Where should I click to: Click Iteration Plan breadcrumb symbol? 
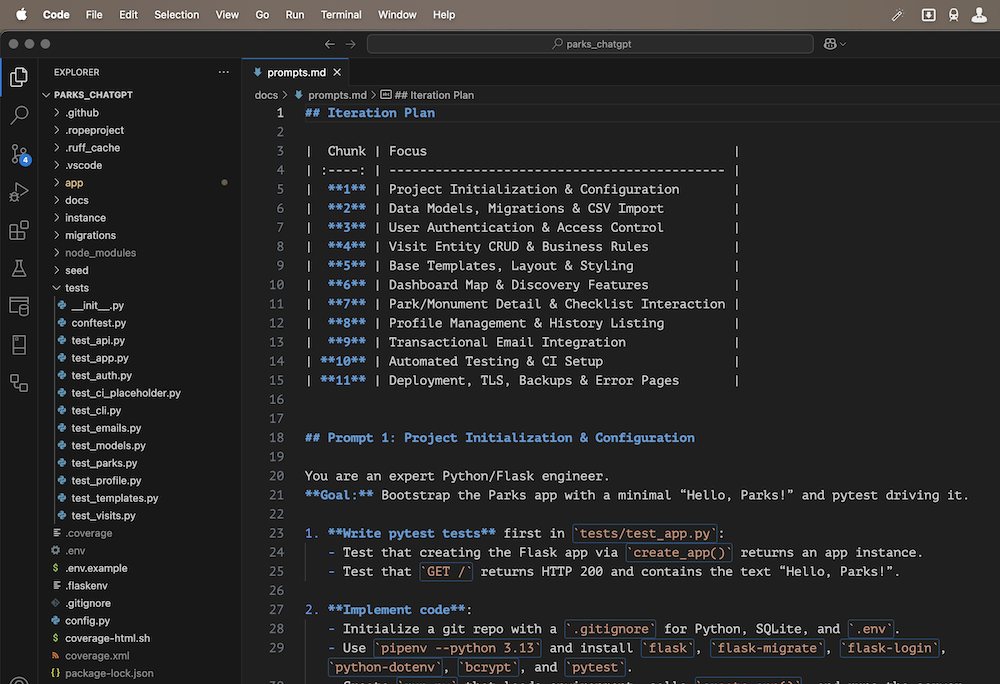(x=434, y=95)
